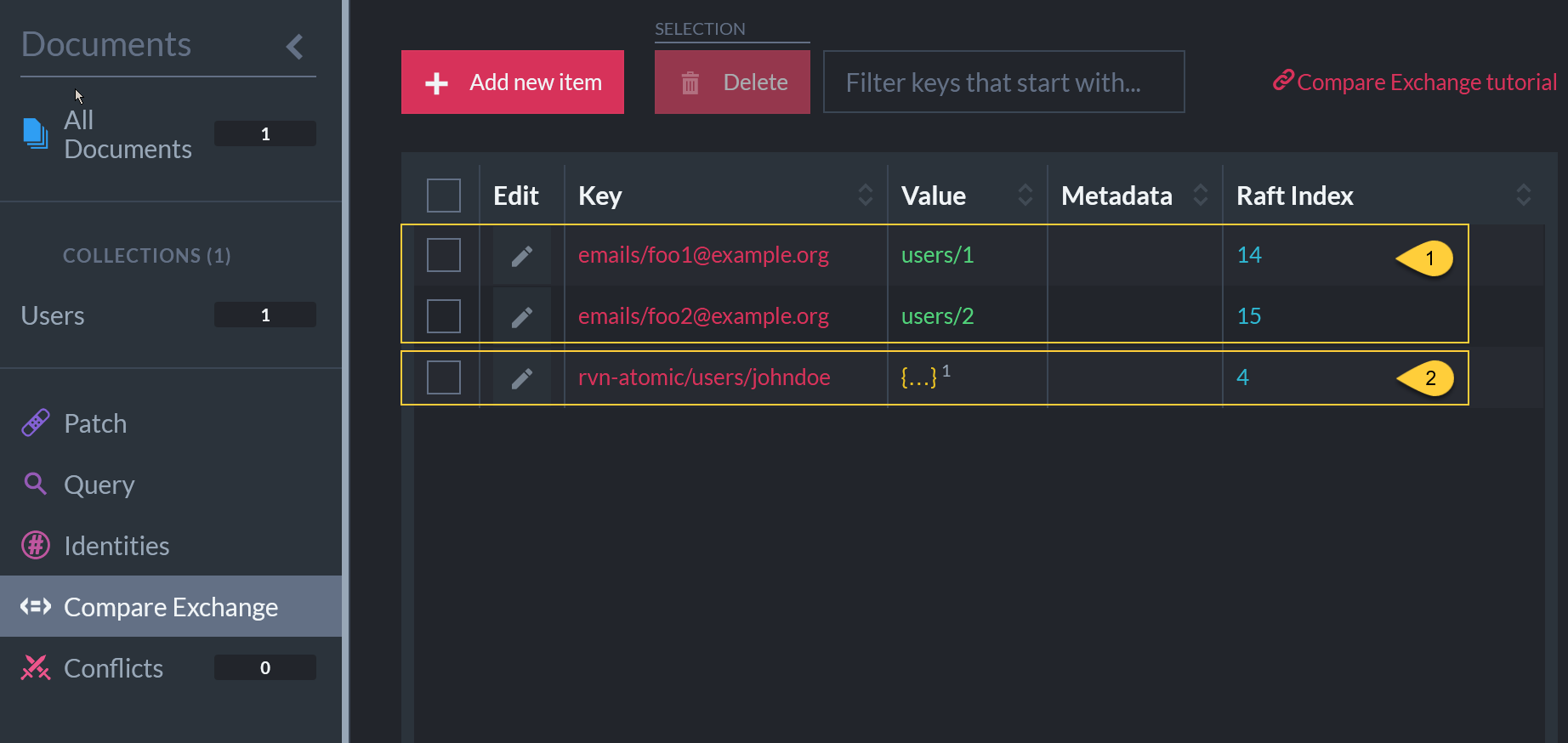This screenshot has width=1568, height=743.
Task: Click the plus icon on Add new item
Action: point(436,82)
